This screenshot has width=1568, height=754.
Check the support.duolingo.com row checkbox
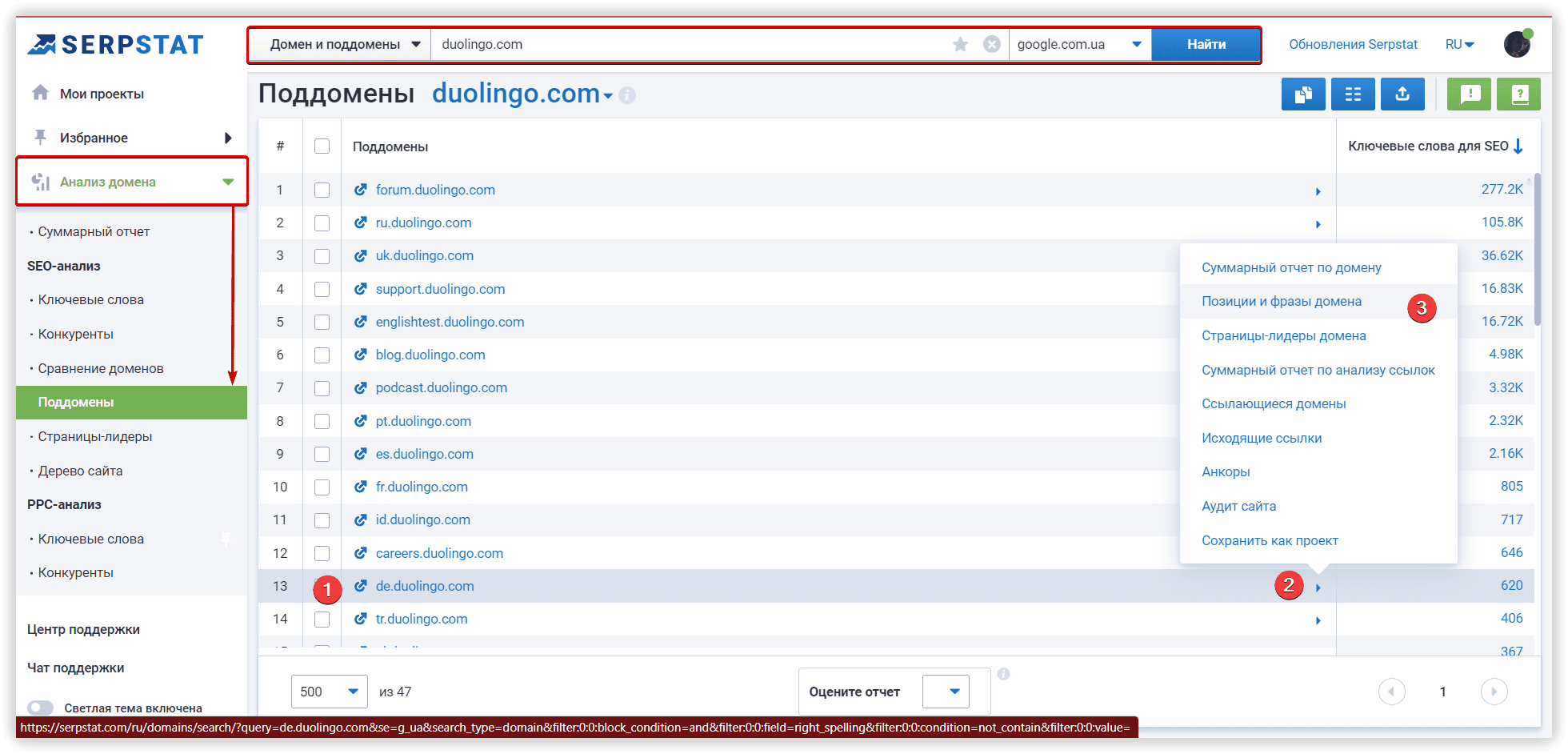coord(322,289)
